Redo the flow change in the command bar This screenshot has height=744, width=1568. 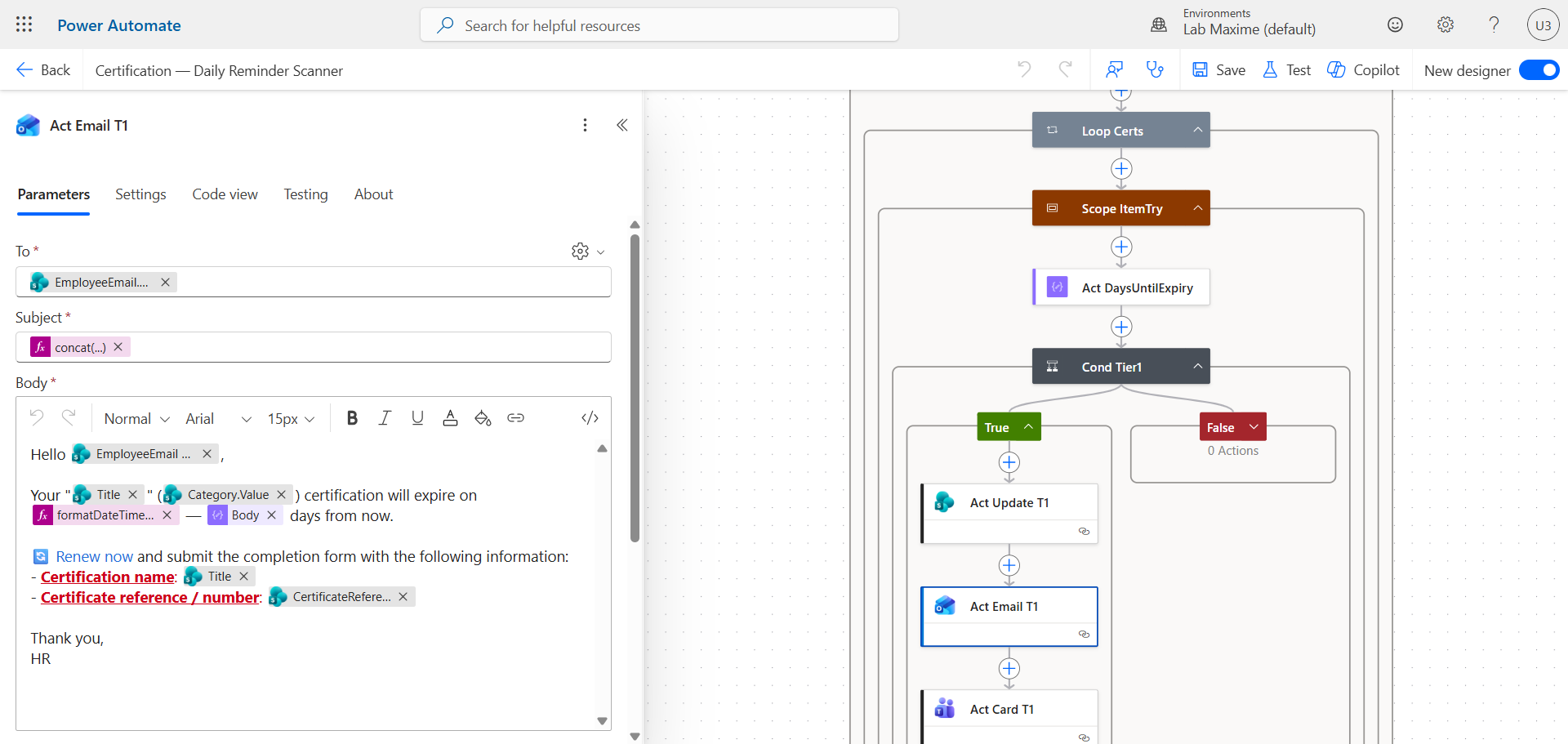pos(1065,69)
